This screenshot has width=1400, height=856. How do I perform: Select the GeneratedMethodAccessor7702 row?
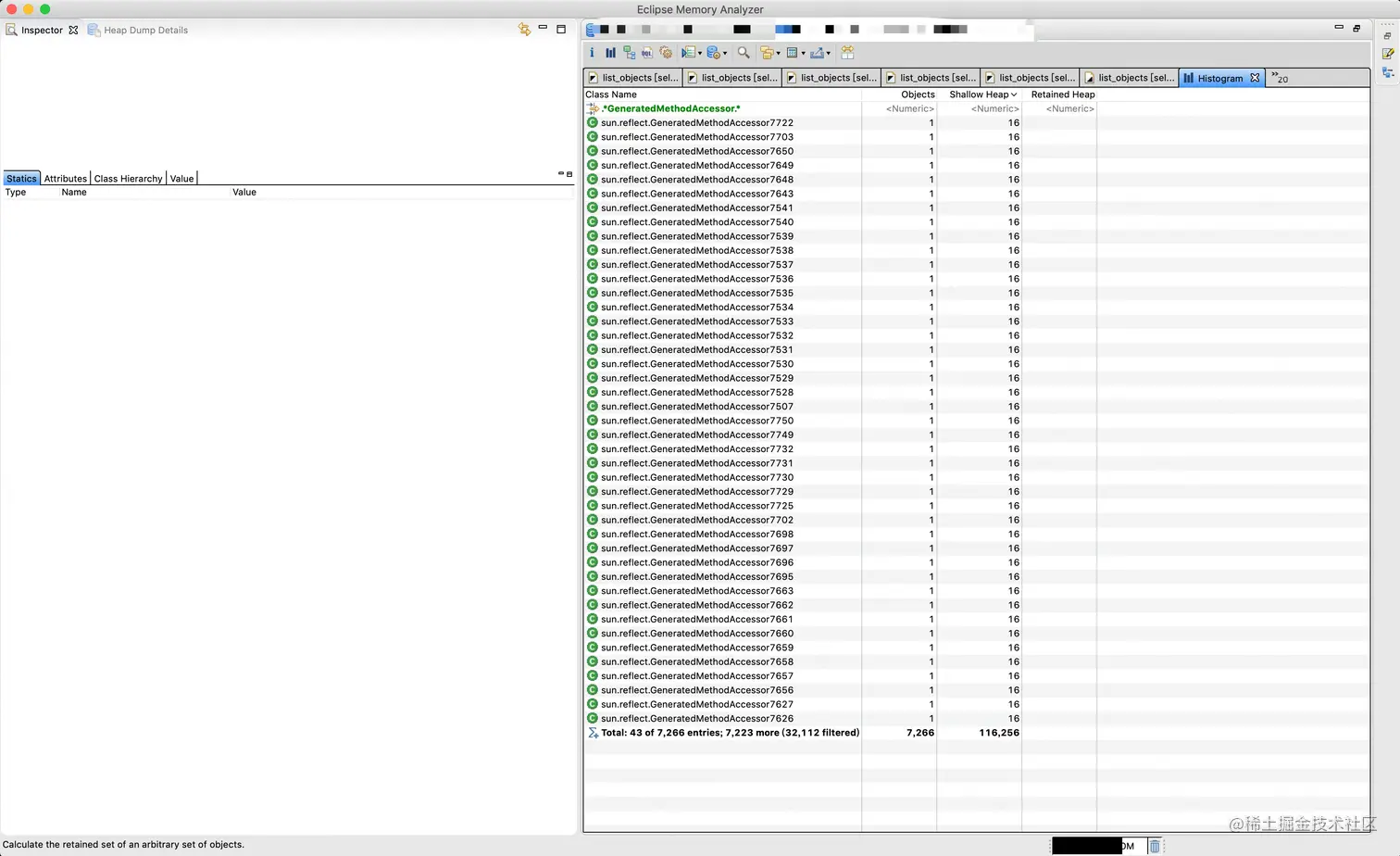977,520
